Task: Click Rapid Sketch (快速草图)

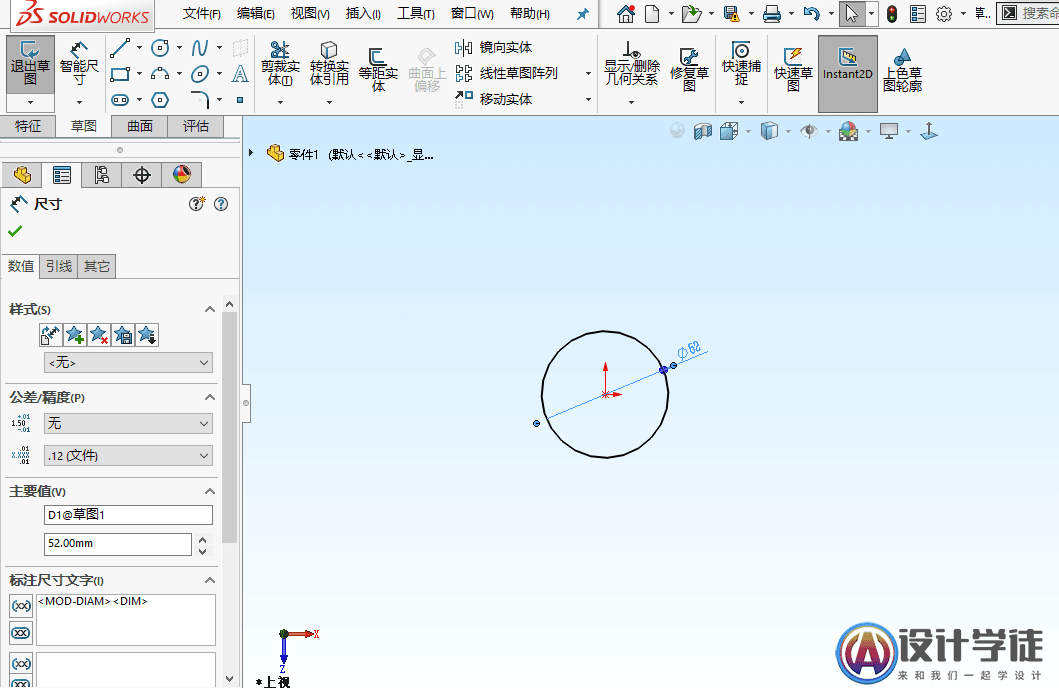Action: pyautogui.click(x=793, y=70)
